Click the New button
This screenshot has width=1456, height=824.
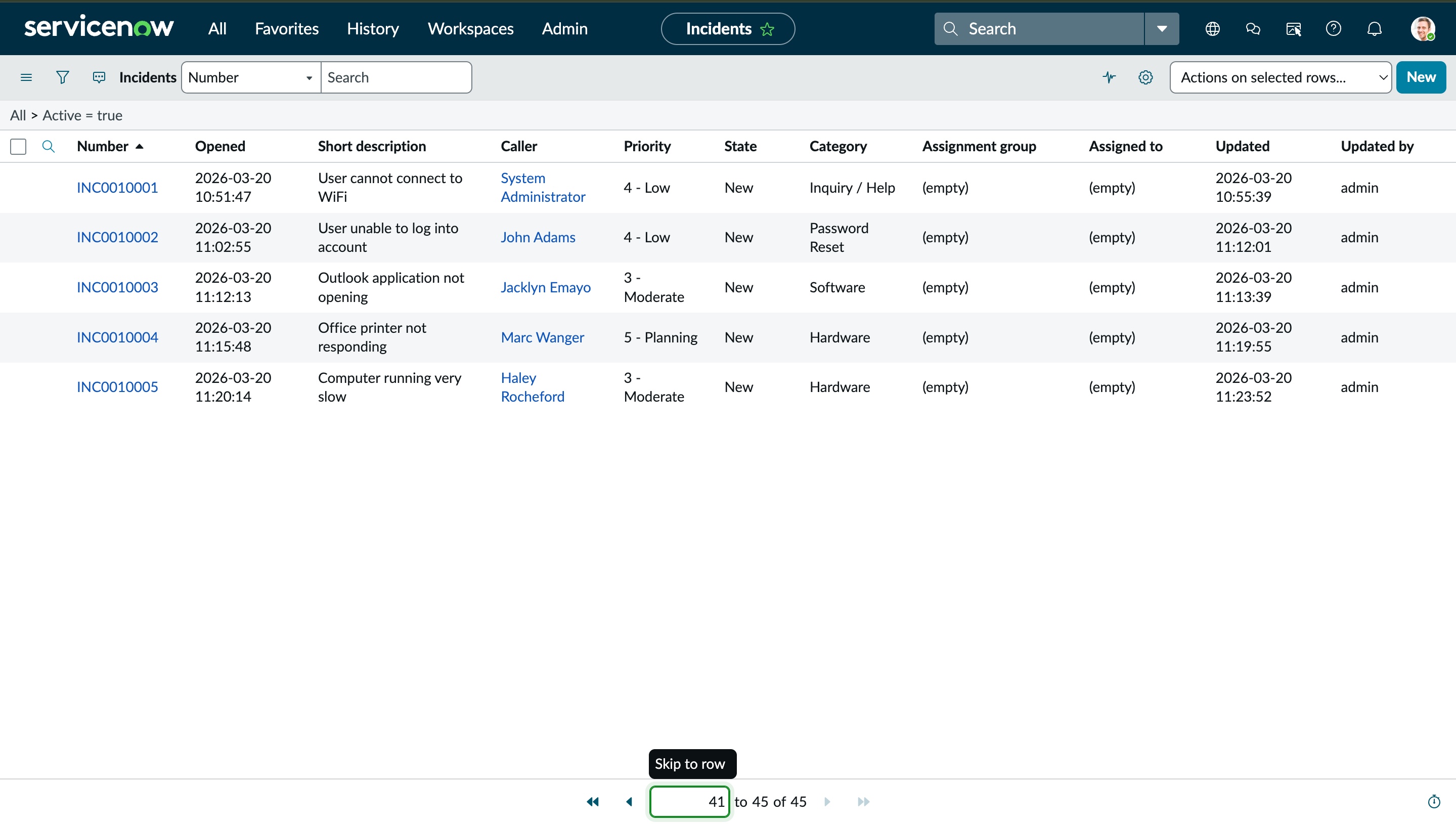(1421, 77)
